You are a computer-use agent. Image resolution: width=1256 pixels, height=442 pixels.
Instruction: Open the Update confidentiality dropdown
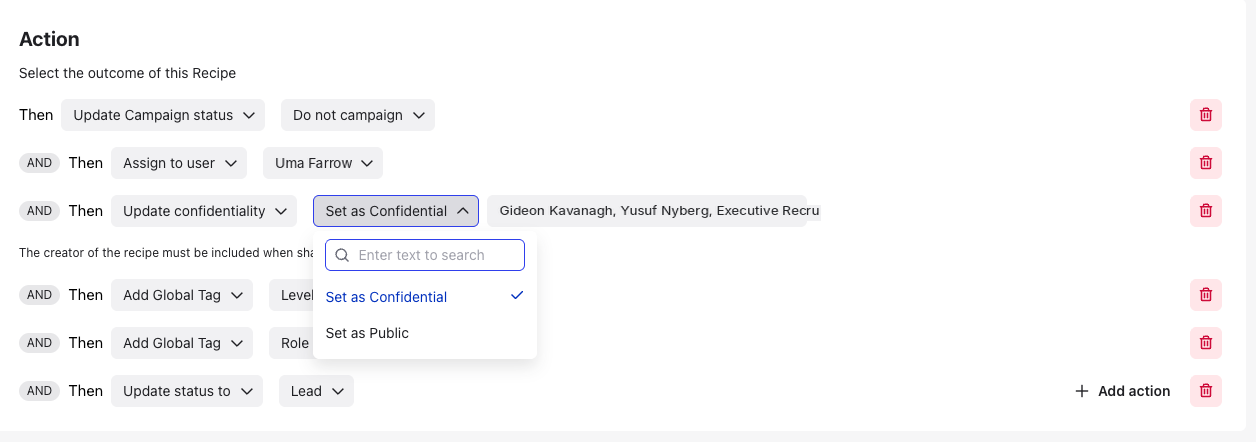coord(204,211)
